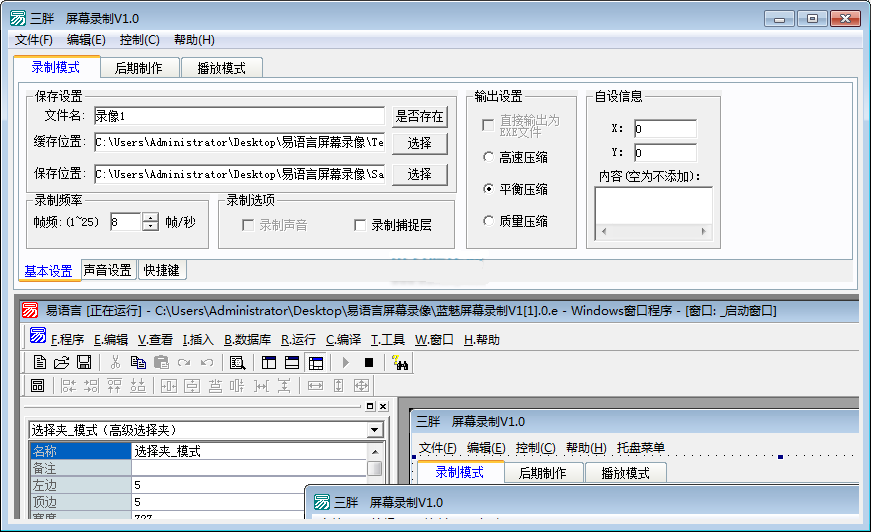
Task: Click the right scroll arrow in 内容 box
Action: point(703,232)
